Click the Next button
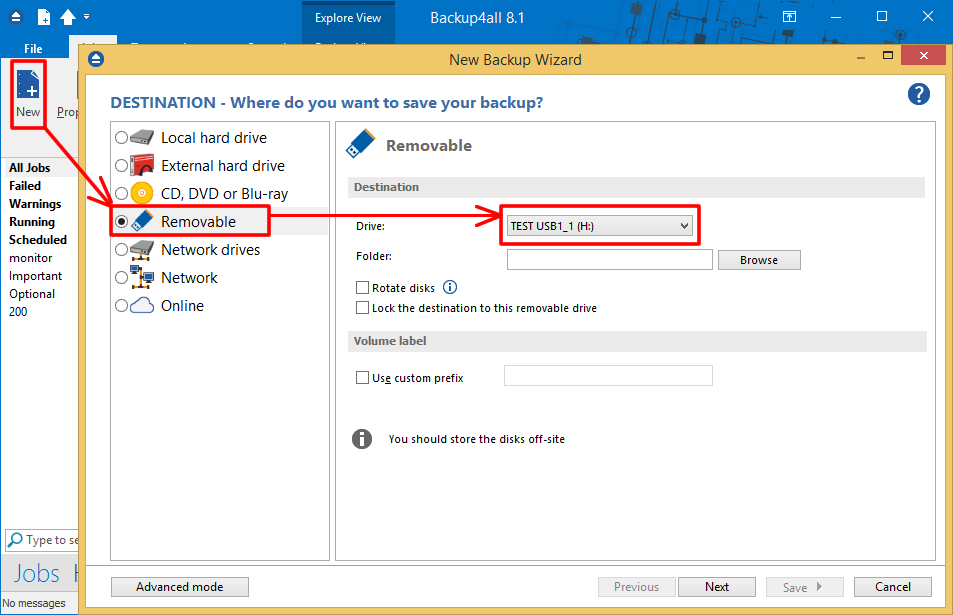The image size is (953, 615). pyautogui.click(x=717, y=586)
